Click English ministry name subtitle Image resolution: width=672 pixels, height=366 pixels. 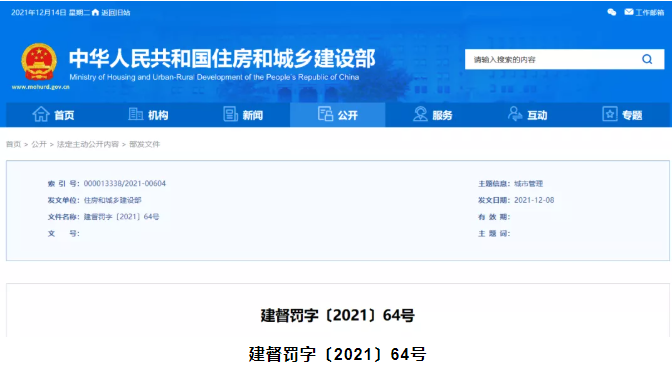(x=214, y=77)
